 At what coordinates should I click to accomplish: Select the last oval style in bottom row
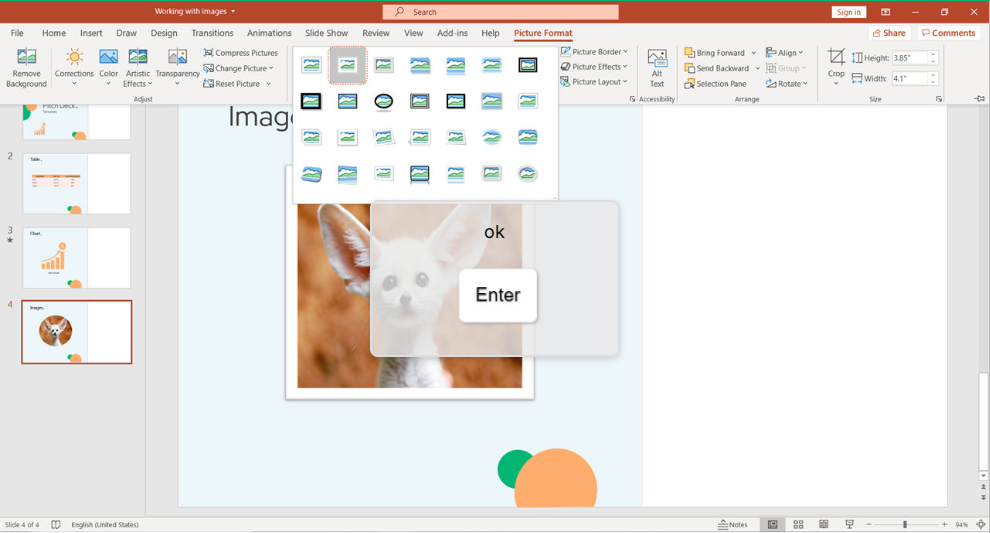(528, 173)
